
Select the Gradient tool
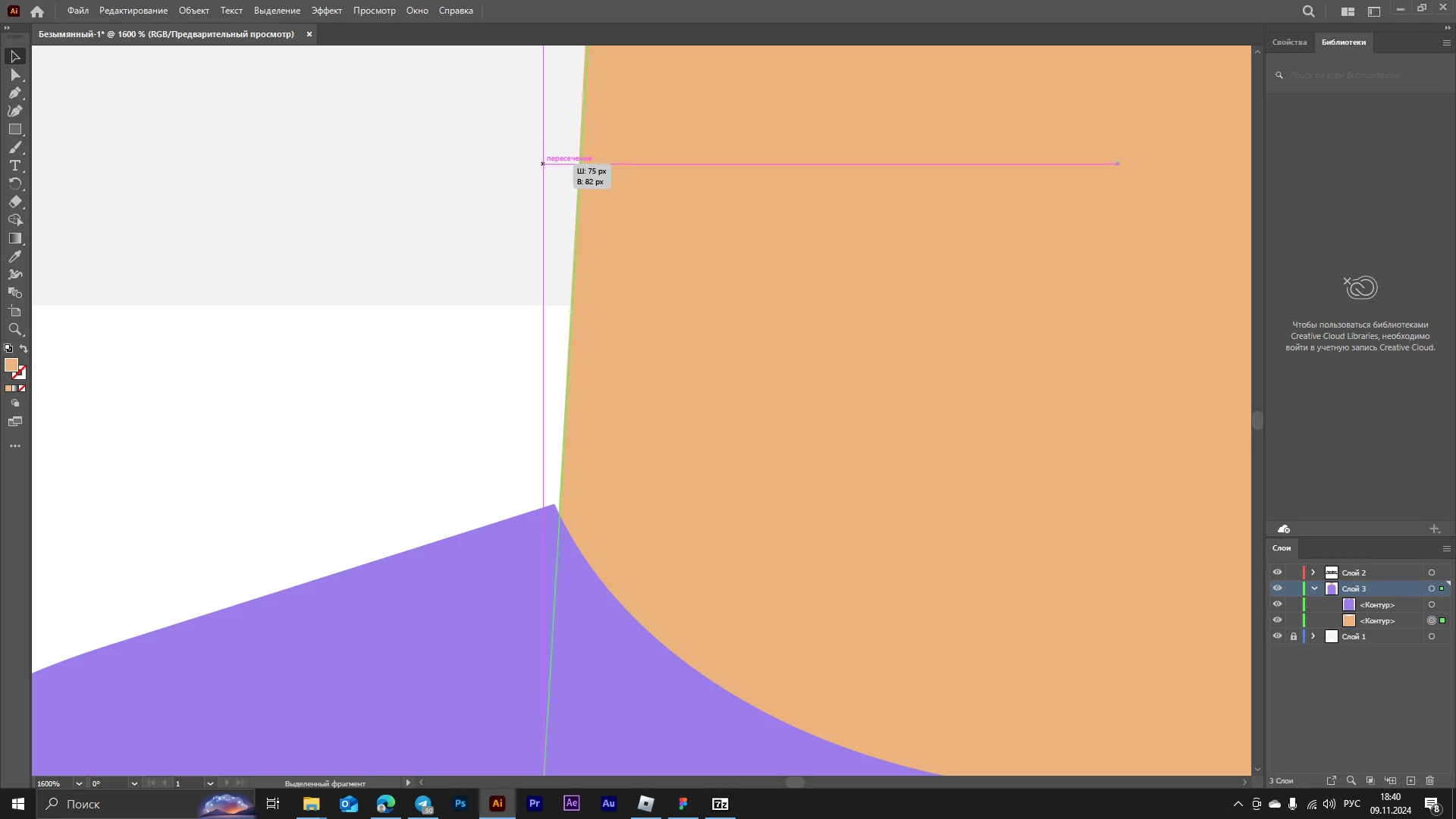[x=15, y=238]
